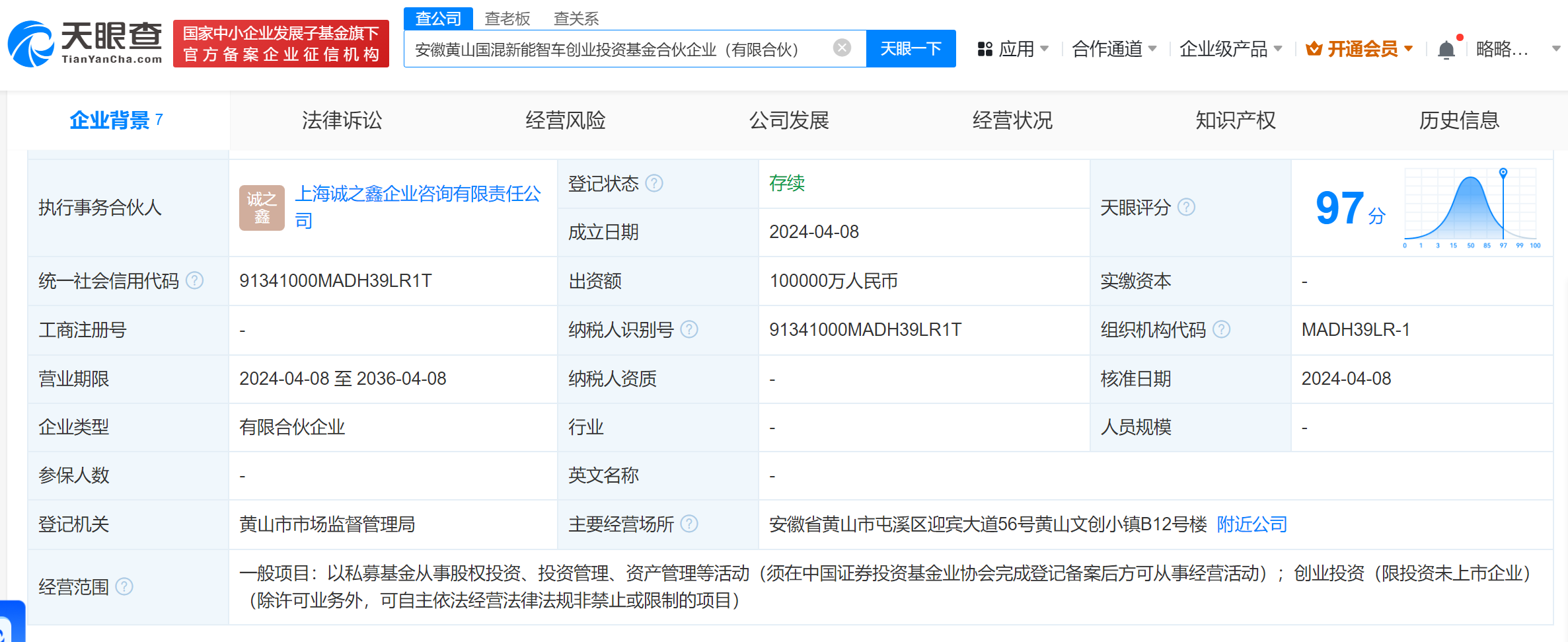The image size is (1568, 642).
Task: Click help icon beside 天眼评分
Action: tap(1186, 208)
